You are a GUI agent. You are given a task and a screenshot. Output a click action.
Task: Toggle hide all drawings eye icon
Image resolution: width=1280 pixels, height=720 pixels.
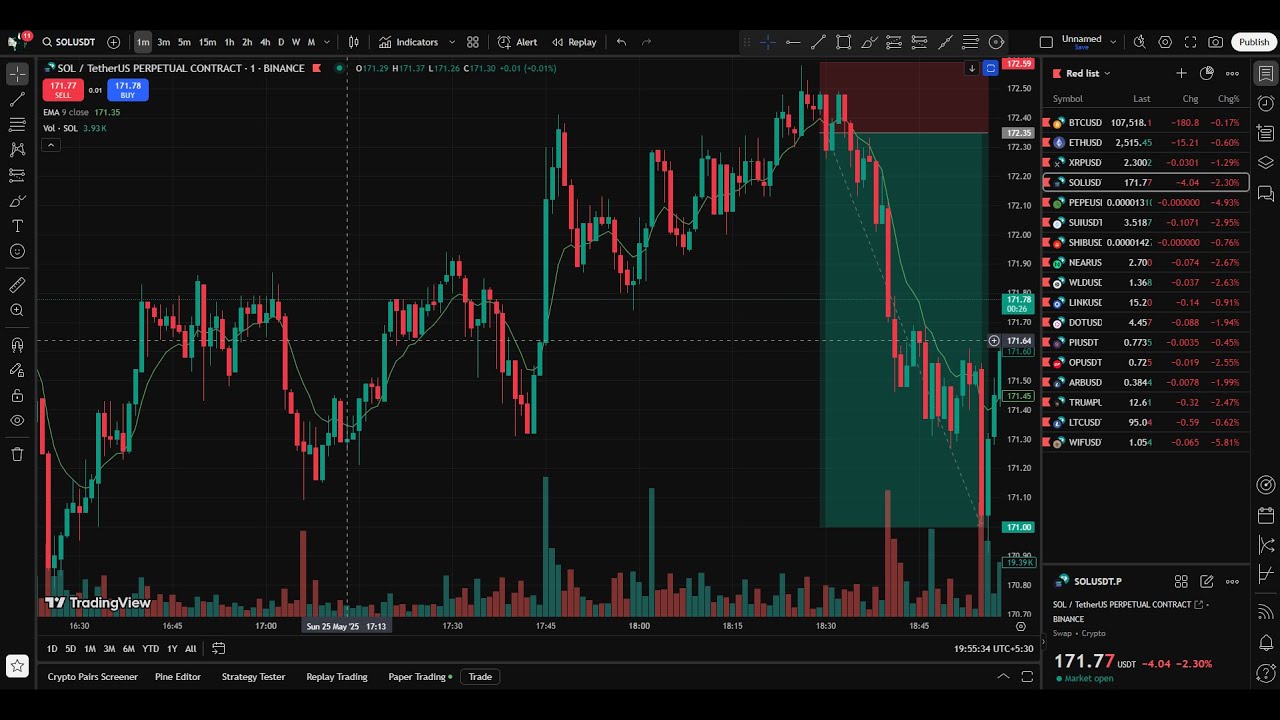(17, 420)
